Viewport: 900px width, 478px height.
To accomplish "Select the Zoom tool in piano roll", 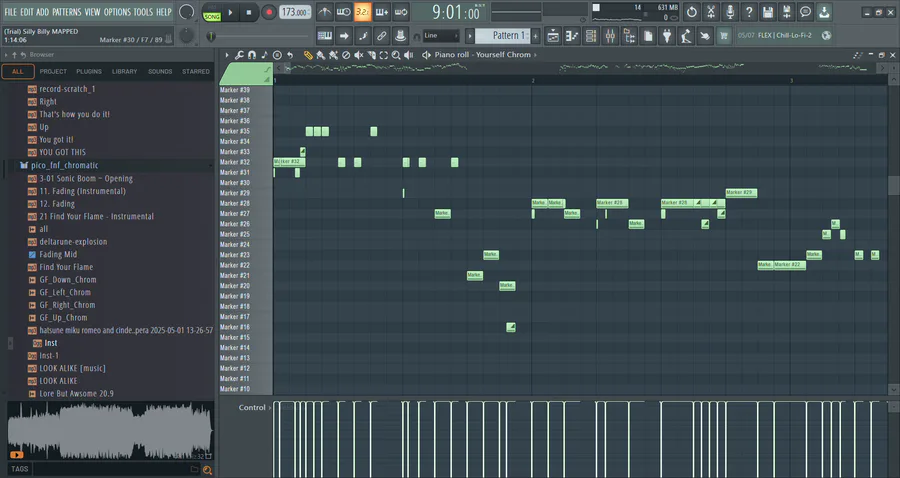I will point(396,55).
